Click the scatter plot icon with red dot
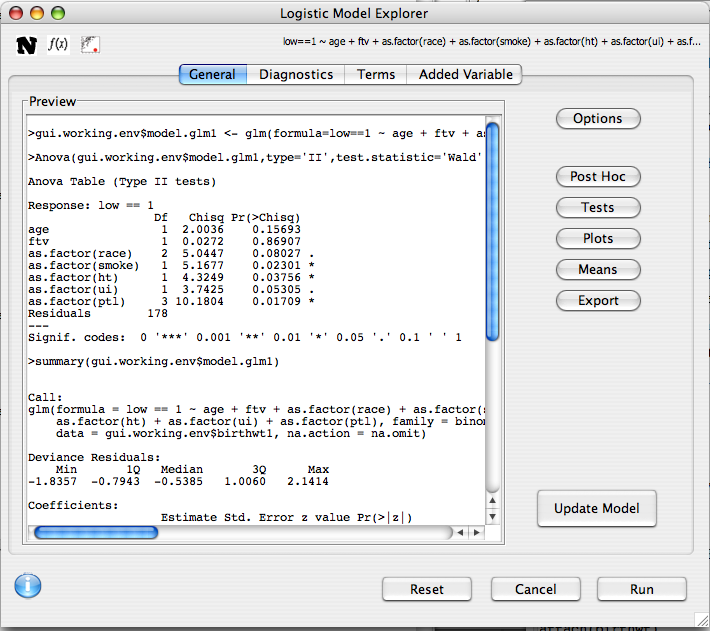The width and height of the screenshot is (710, 631). click(90, 45)
